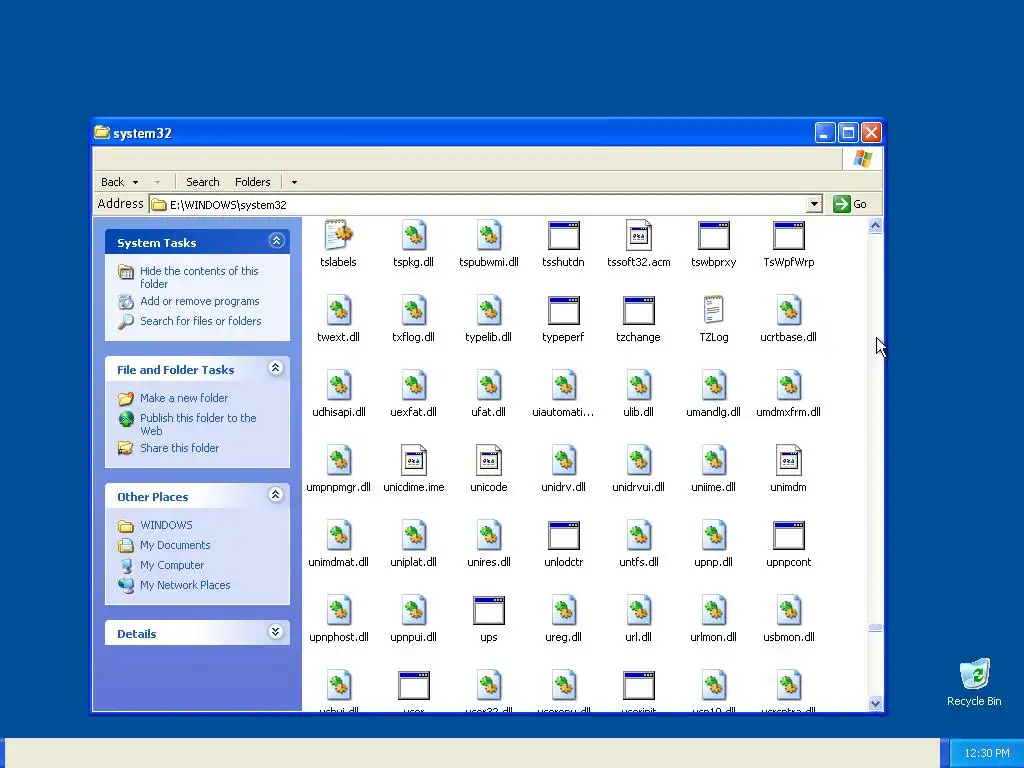This screenshot has width=1024, height=768.
Task: Click Make a new folder link
Action: point(184,398)
